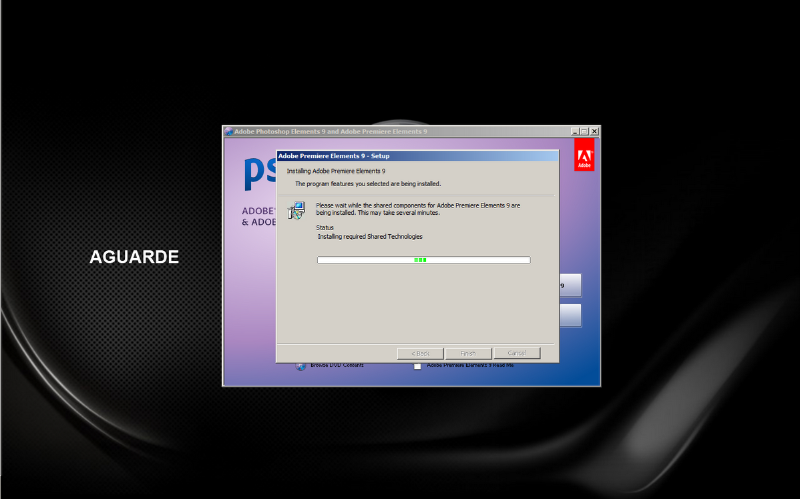Click the installation progress bar

[x=423, y=260]
